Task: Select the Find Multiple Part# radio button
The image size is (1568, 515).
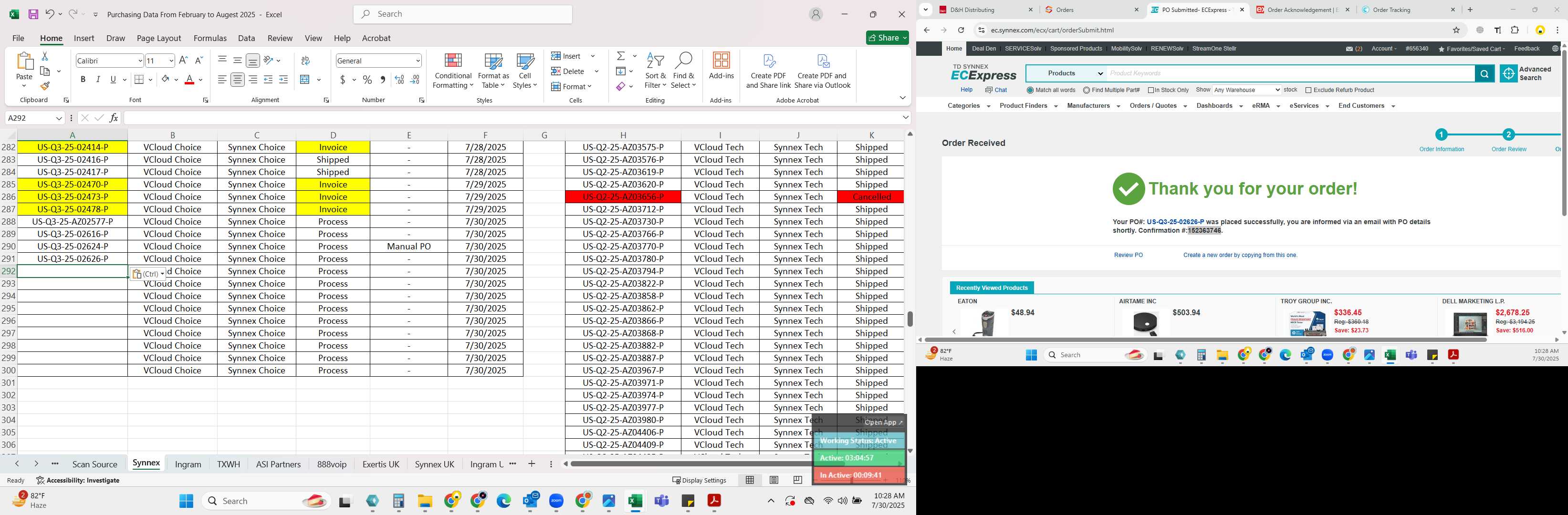Action: [1087, 90]
